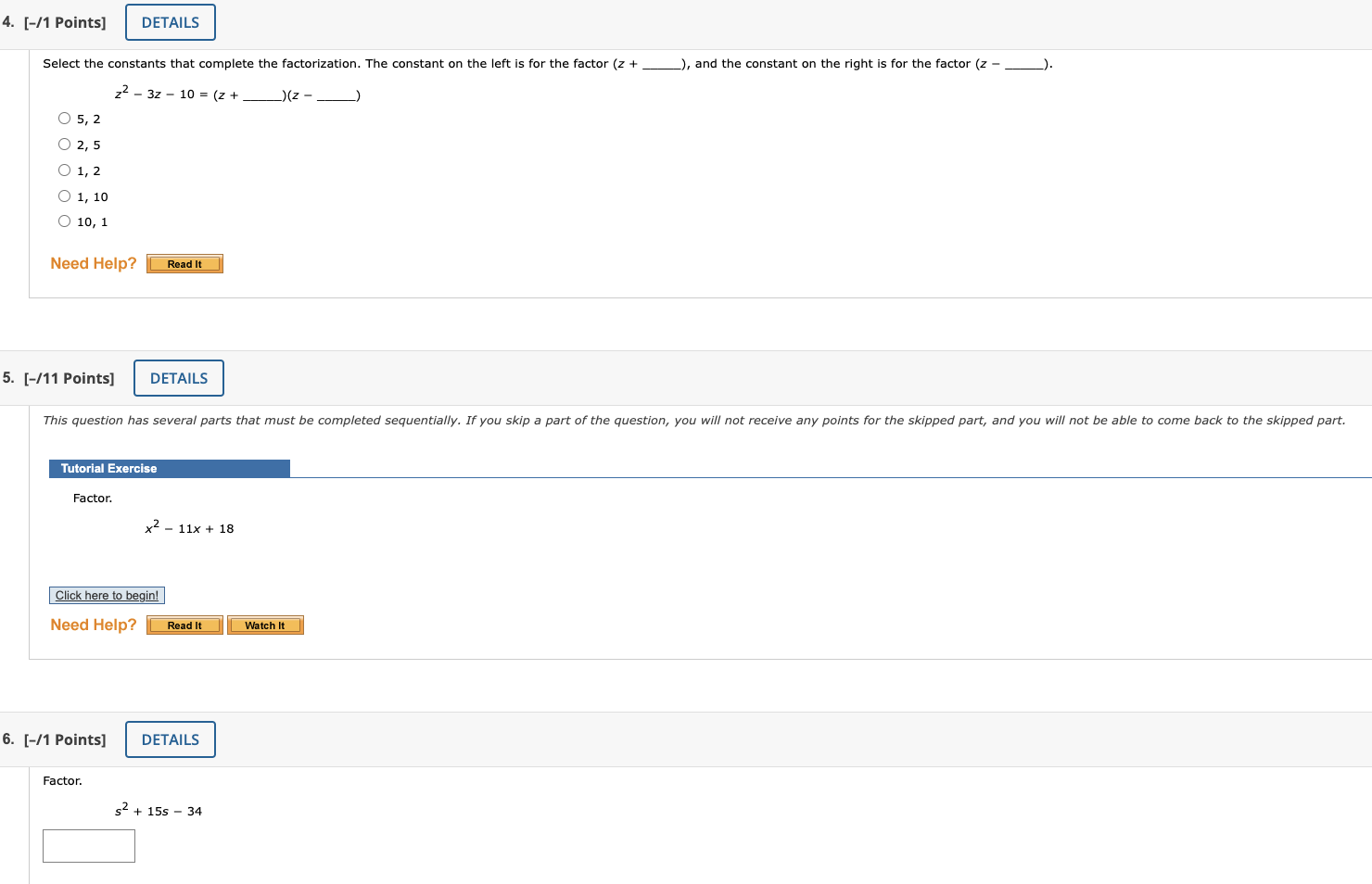Click the Read It help button for question 4
This screenshot has width=1372, height=884.
[x=184, y=263]
